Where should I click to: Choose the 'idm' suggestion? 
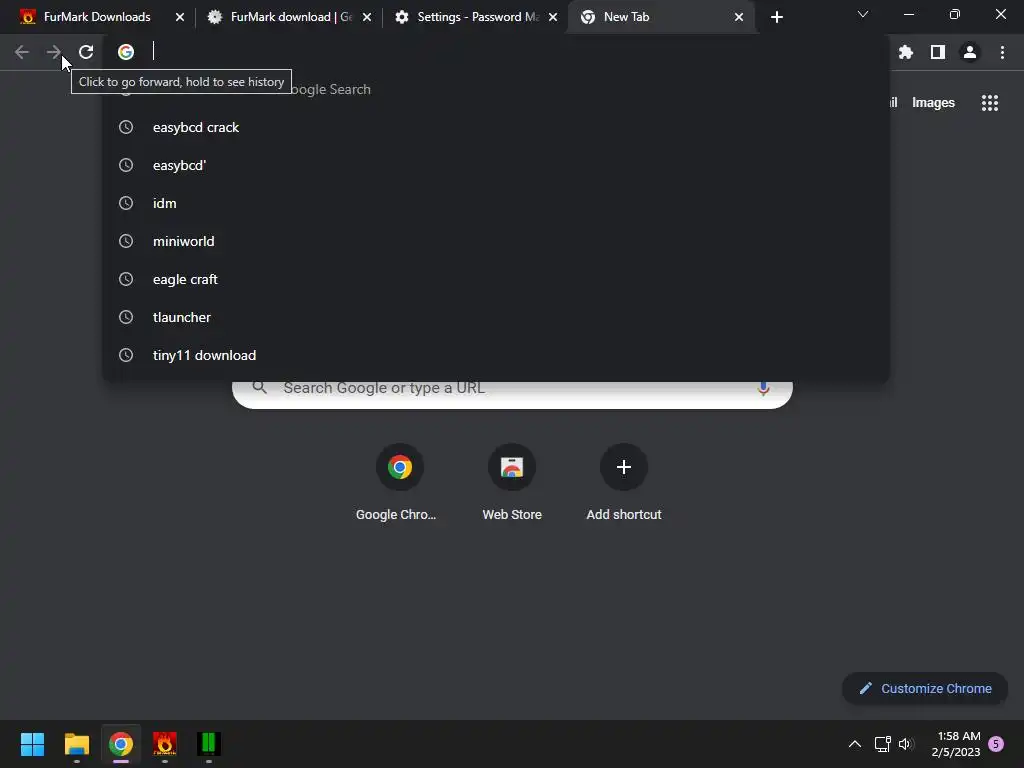pyautogui.click(x=496, y=203)
